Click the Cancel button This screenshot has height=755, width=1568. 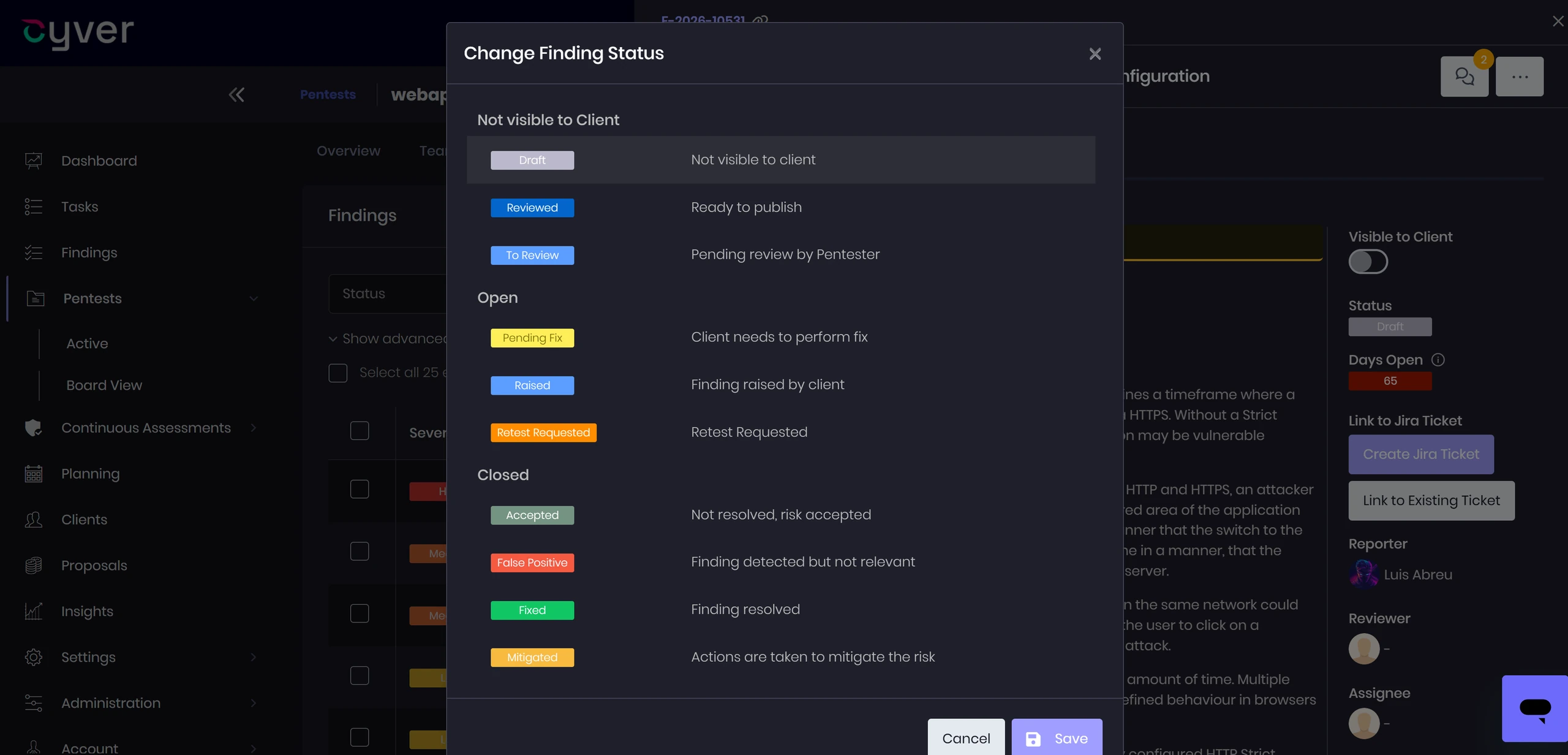(966, 738)
